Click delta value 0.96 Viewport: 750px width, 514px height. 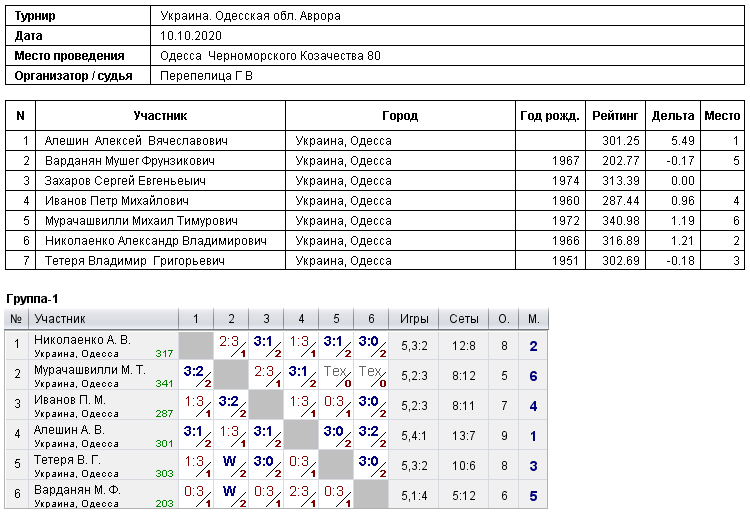(x=683, y=201)
